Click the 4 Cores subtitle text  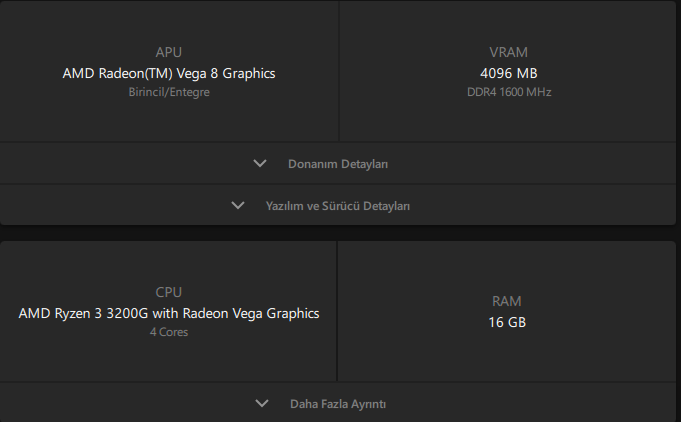tap(169, 332)
